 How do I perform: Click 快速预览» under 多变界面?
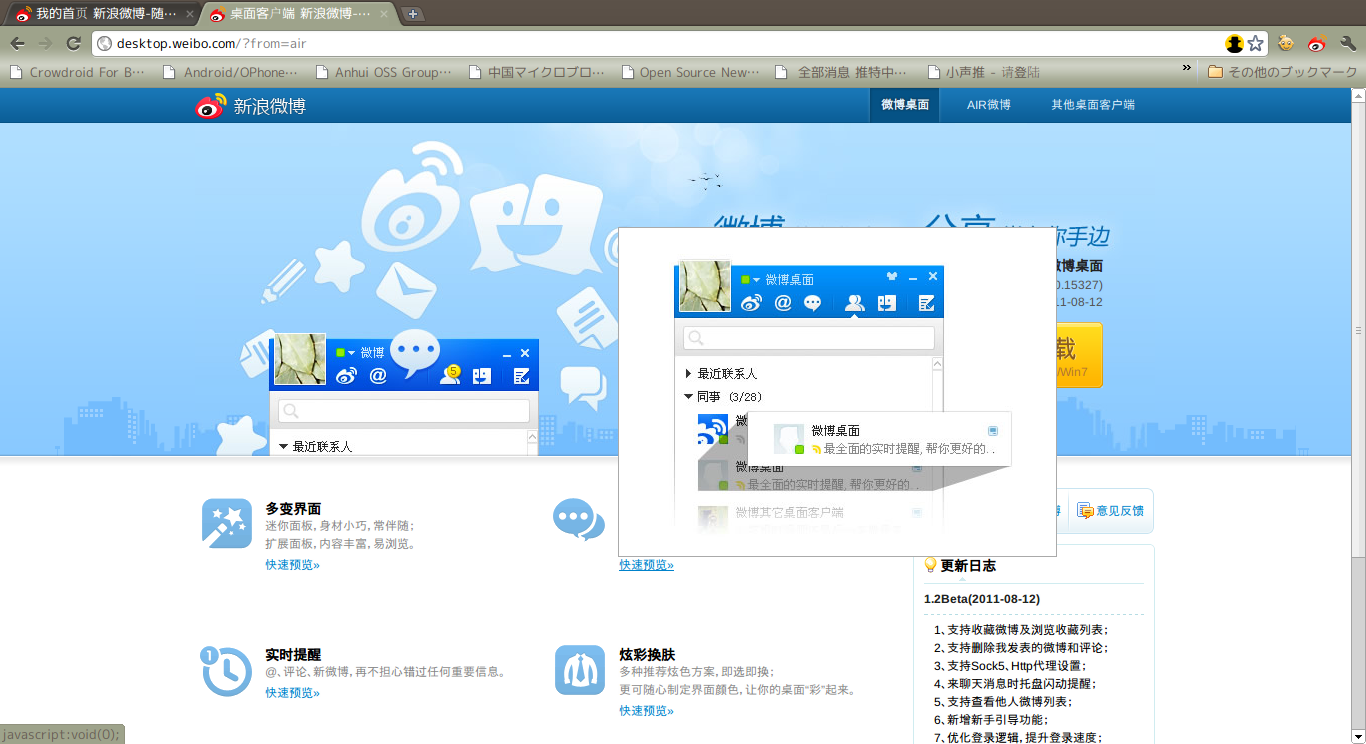click(293, 565)
